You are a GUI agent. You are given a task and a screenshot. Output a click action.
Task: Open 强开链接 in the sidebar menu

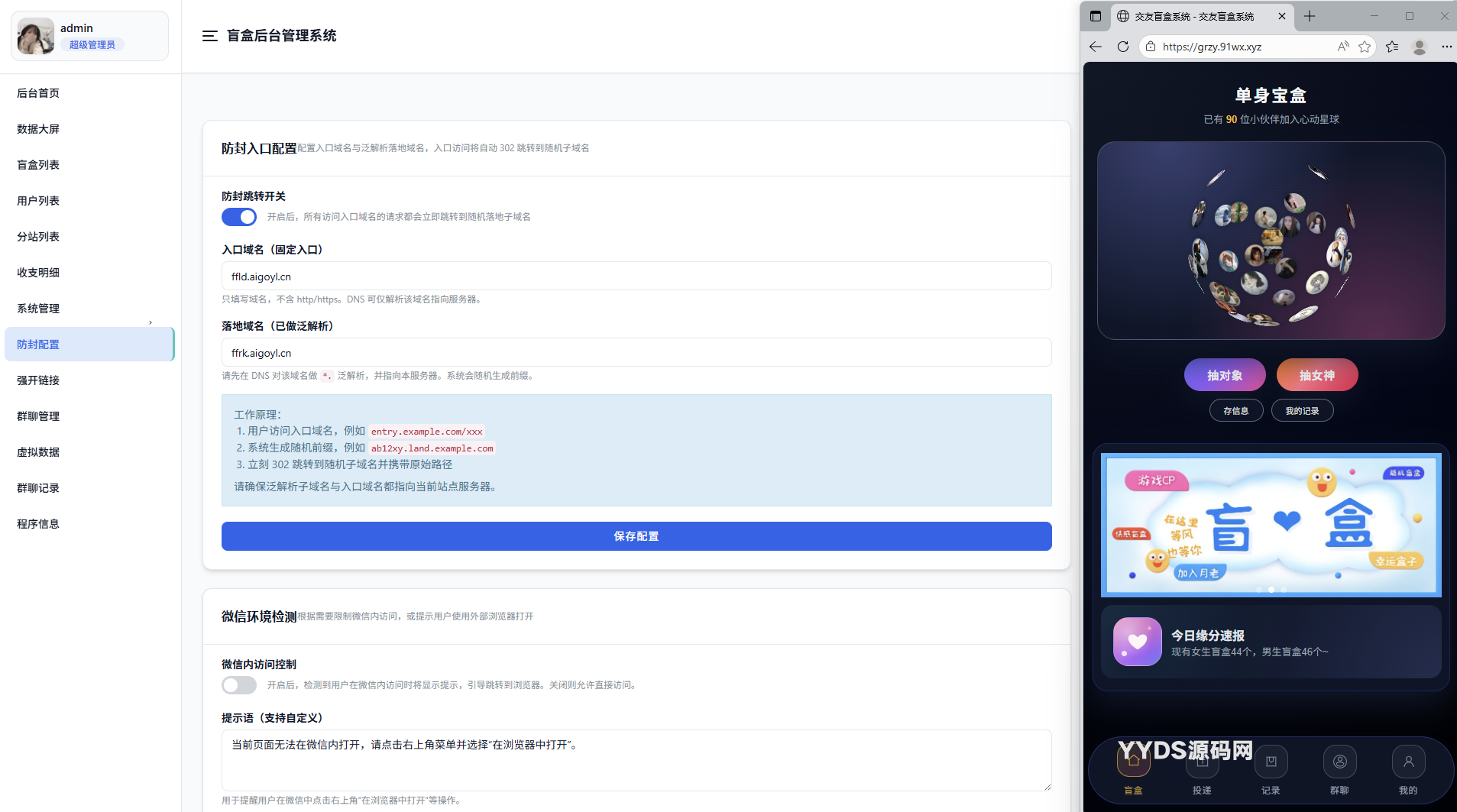(x=38, y=380)
